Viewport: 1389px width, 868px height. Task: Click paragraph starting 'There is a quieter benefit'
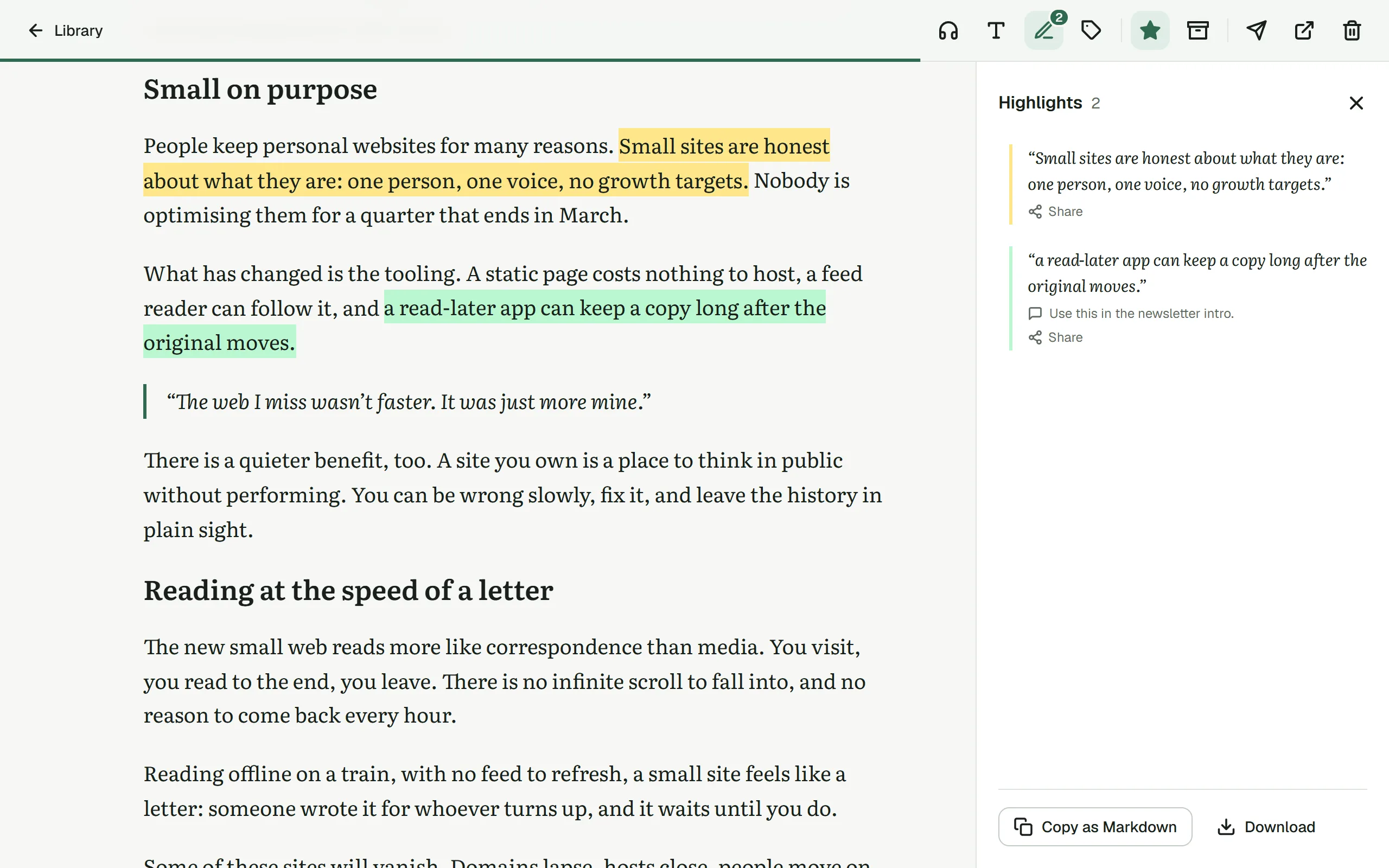click(x=513, y=495)
